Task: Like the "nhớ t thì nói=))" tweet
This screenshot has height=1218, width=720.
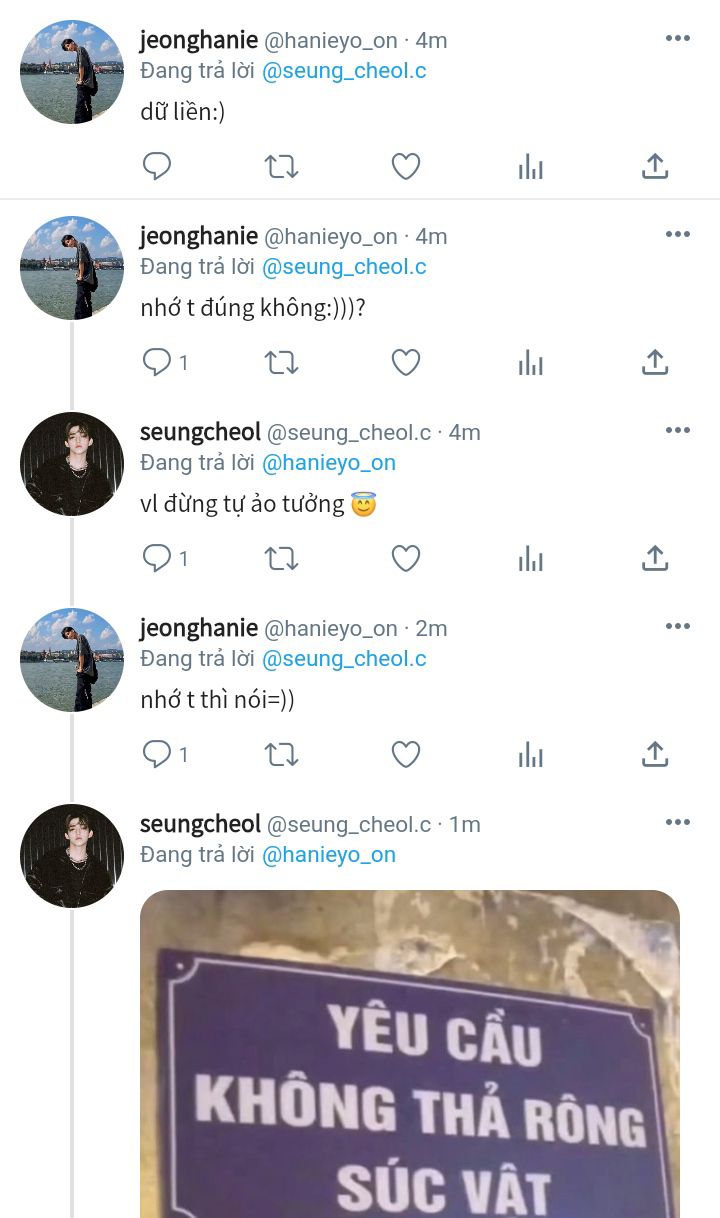Action: (x=405, y=754)
